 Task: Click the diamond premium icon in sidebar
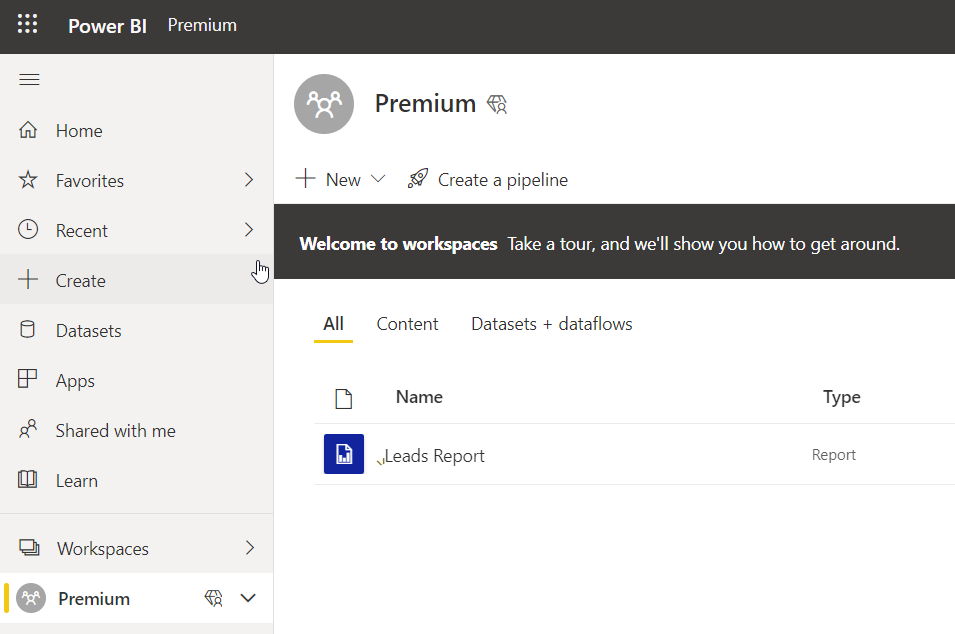click(x=214, y=598)
